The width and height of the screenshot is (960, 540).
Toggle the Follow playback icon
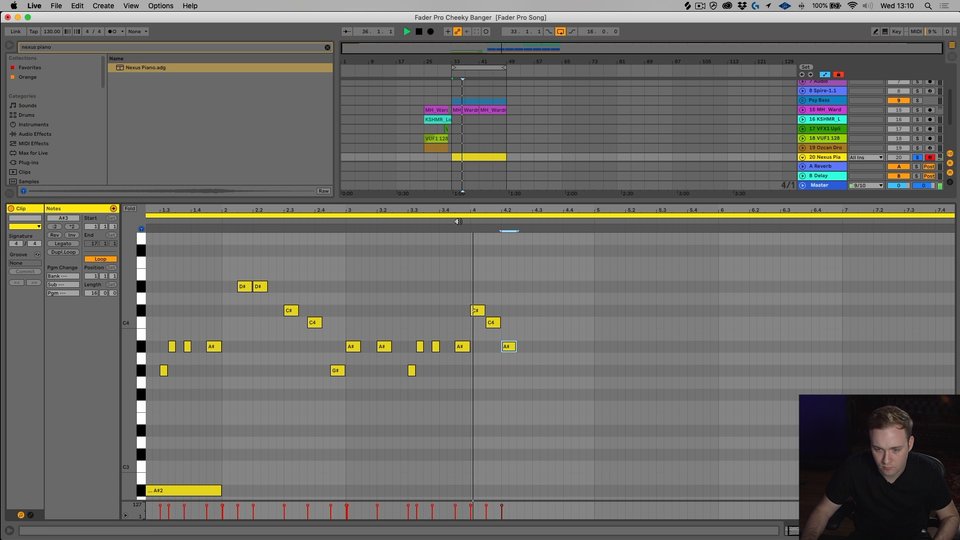point(347,31)
